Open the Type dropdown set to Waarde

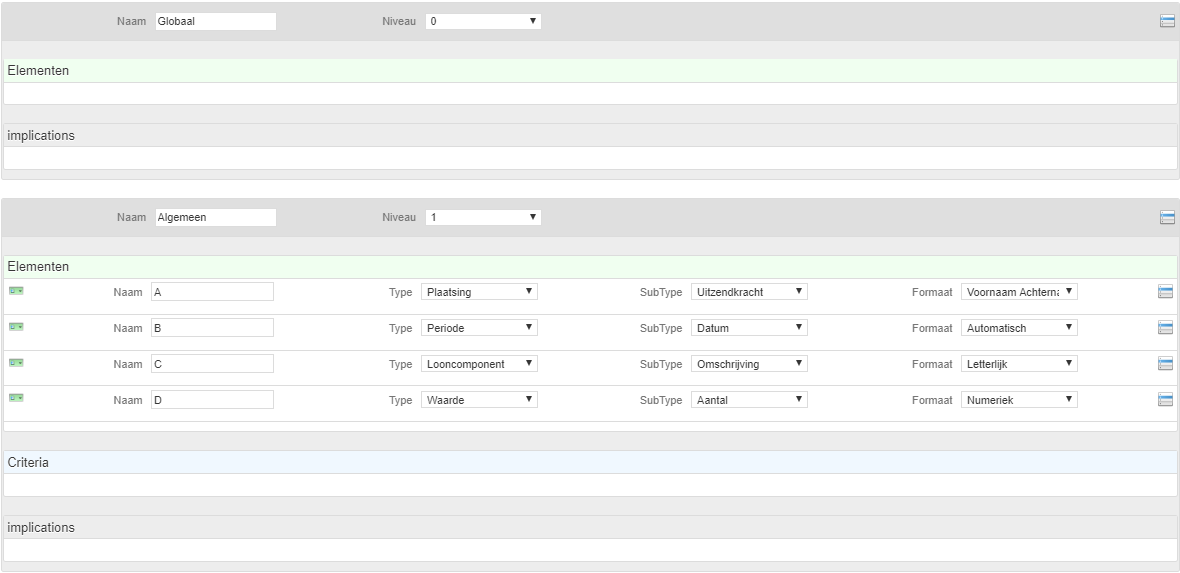479,400
